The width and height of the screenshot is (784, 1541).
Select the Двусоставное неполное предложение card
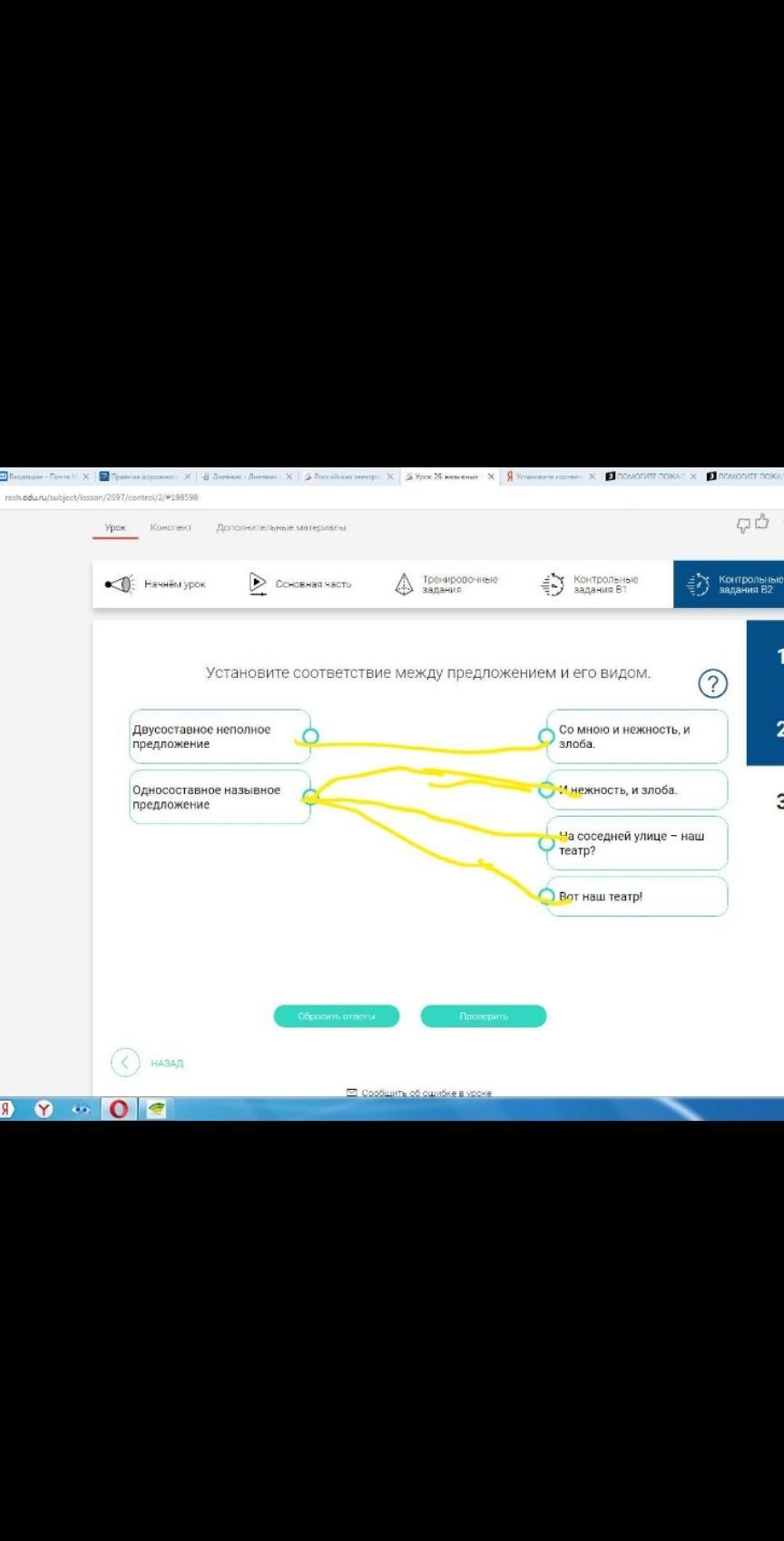point(220,736)
